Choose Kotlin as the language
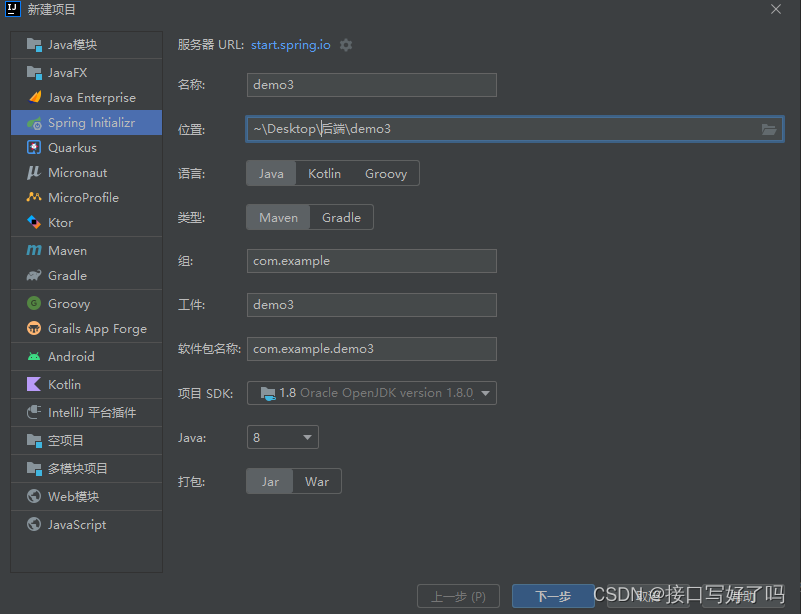 324,173
